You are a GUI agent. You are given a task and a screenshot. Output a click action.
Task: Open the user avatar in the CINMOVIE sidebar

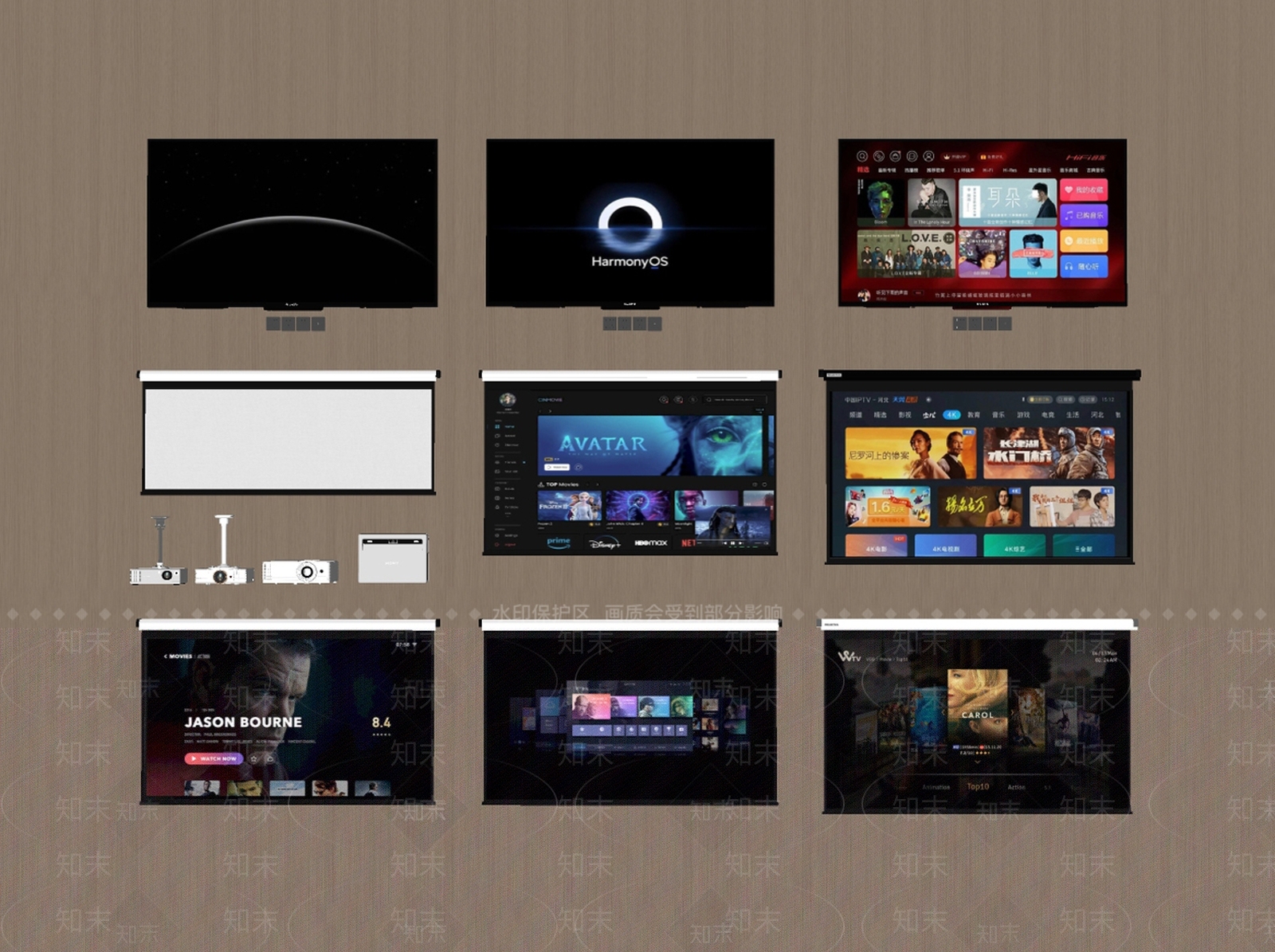click(x=508, y=400)
